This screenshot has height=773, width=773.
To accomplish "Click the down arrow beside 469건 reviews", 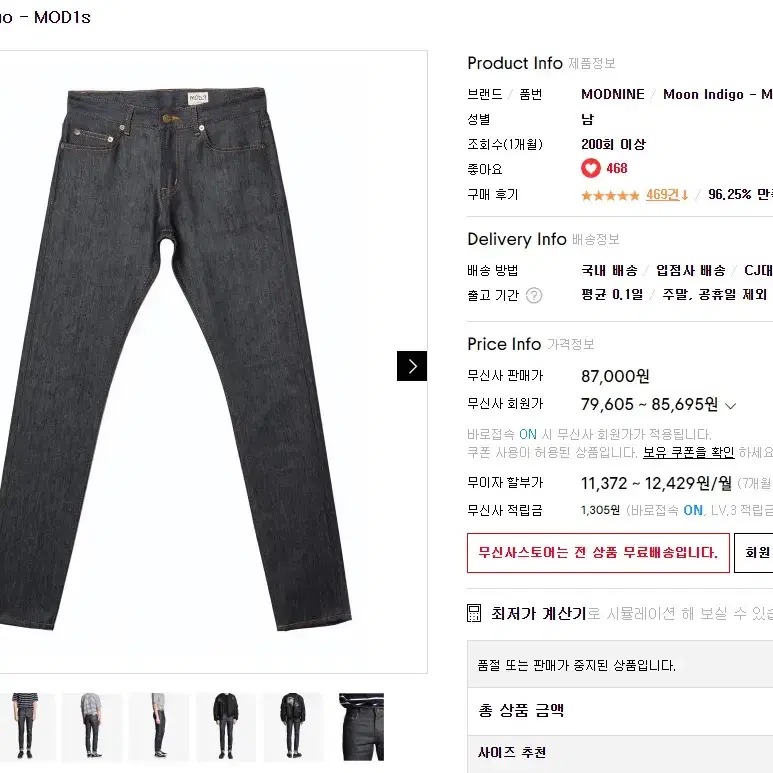I will click(x=685, y=195).
